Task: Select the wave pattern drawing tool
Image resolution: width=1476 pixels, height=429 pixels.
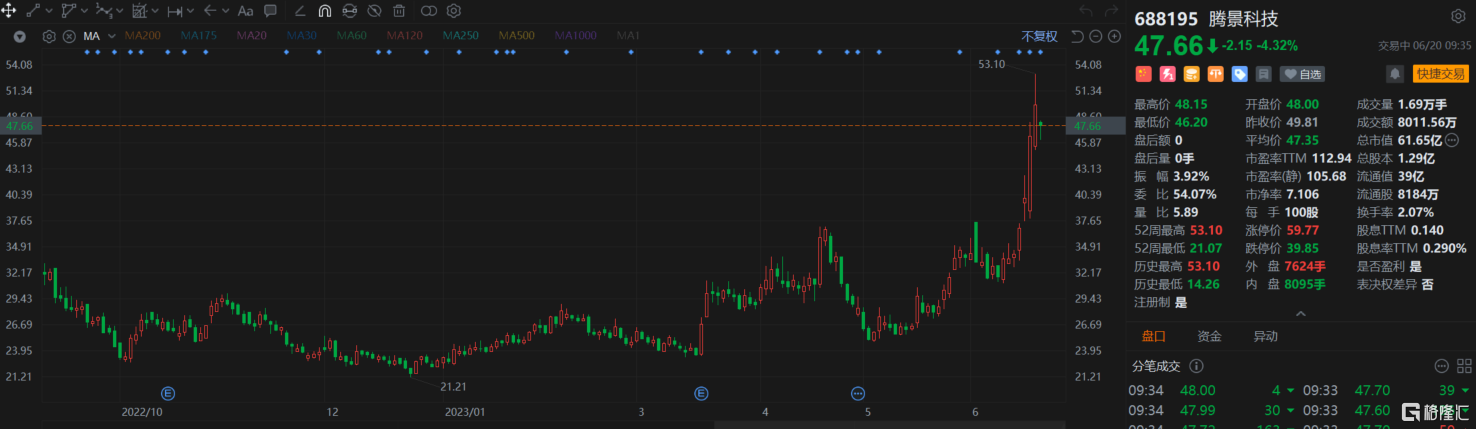Action: coord(104,11)
